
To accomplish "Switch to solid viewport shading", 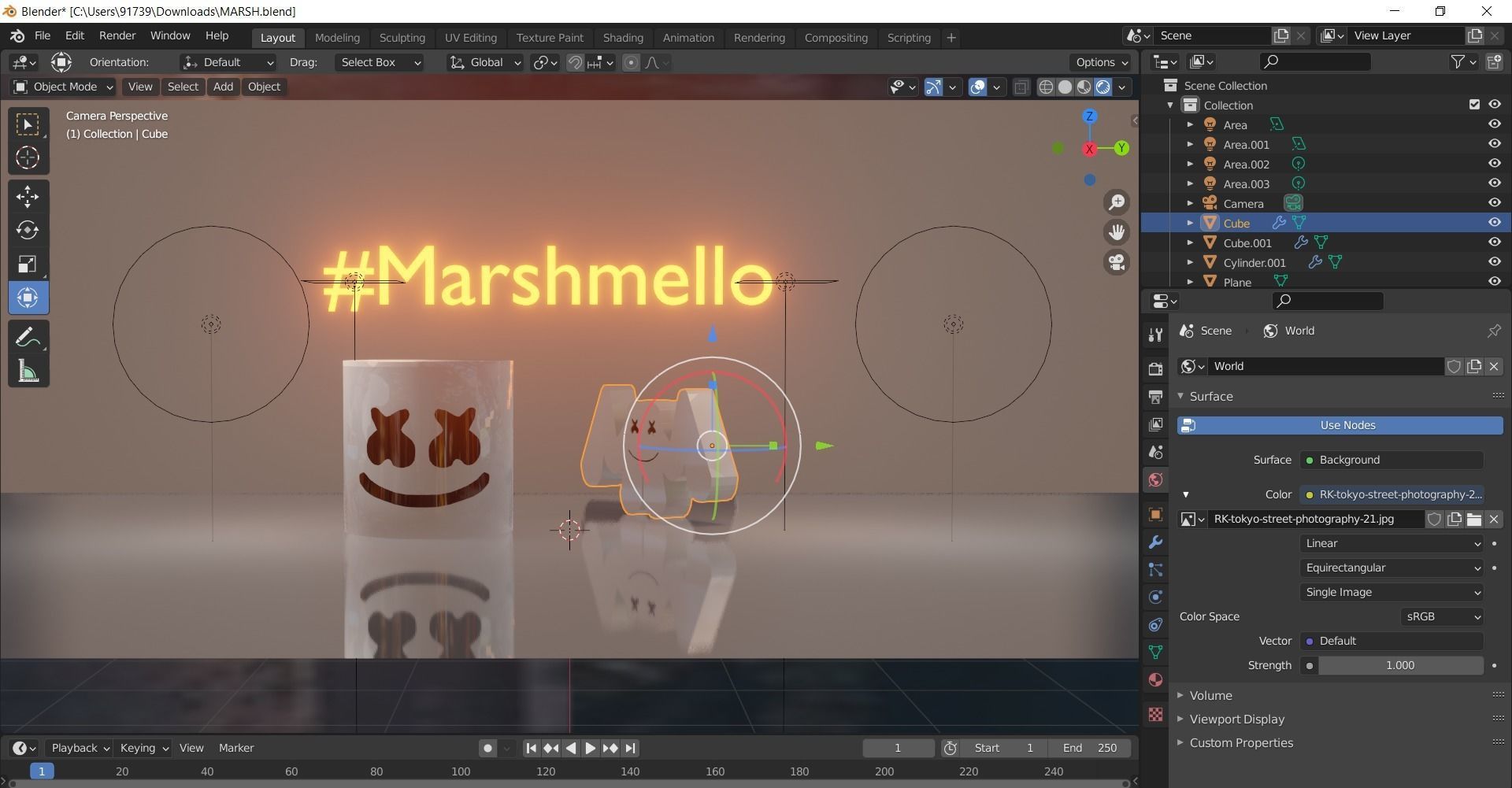I will pos(1065,87).
